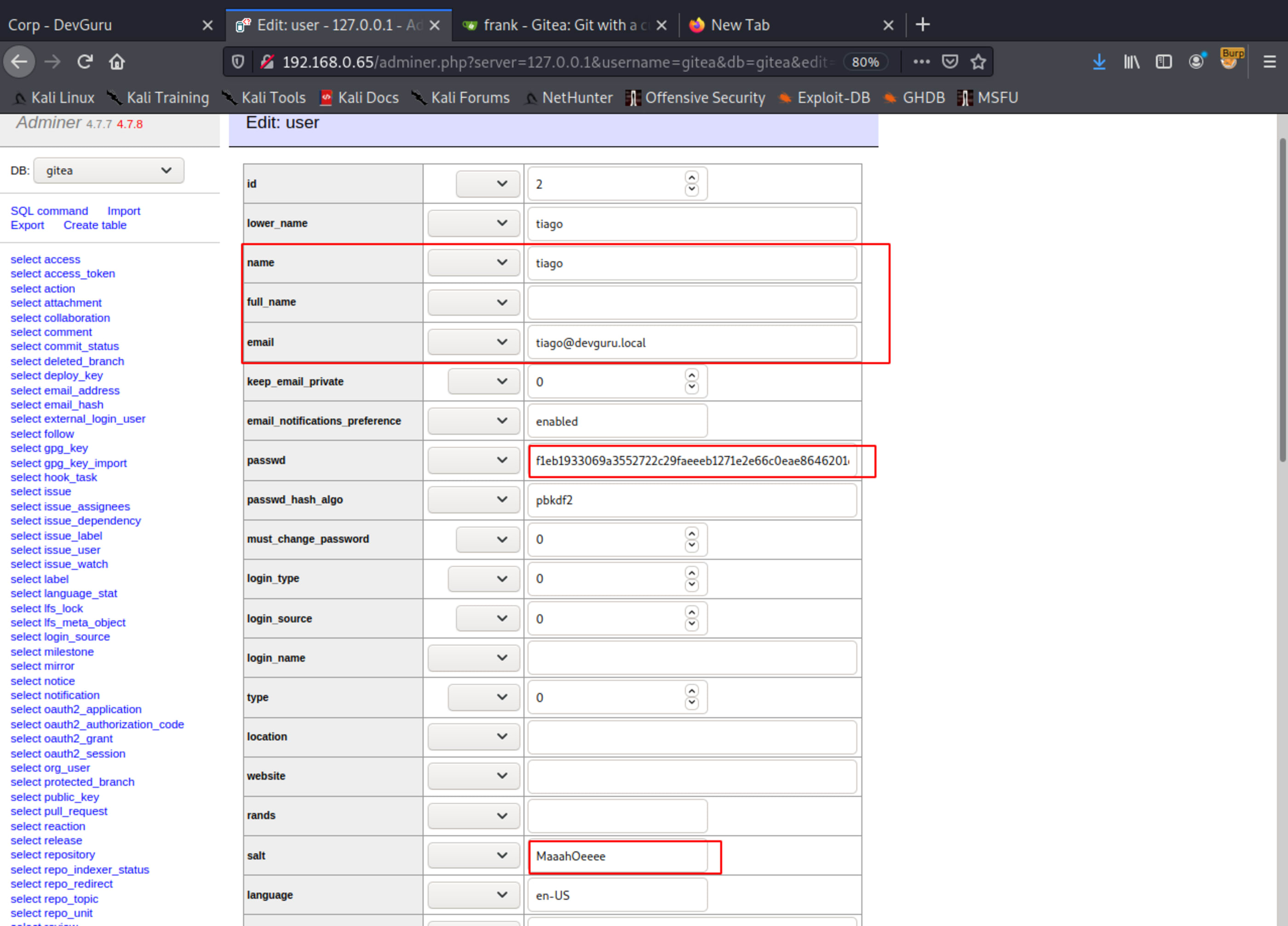Save page to Pocket icon
Image resolution: width=1288 pixels, height=926 pixels.
(950, 61)
